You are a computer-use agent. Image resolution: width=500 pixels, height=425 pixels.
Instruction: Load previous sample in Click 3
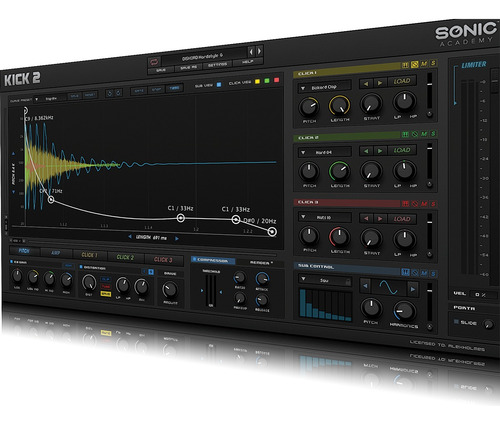pos(366,218)
